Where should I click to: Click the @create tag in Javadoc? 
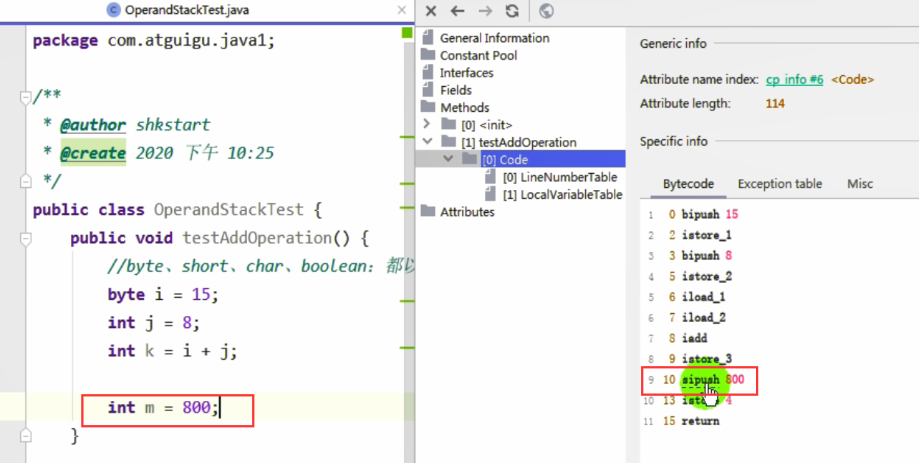coord(93,154)
